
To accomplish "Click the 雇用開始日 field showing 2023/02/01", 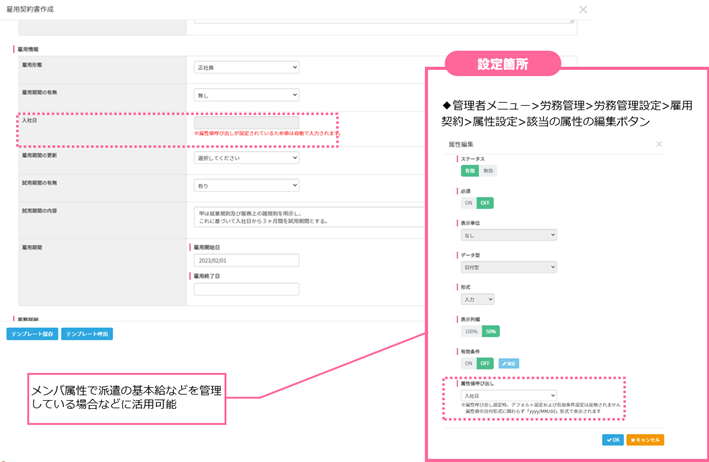I will 246,260.
